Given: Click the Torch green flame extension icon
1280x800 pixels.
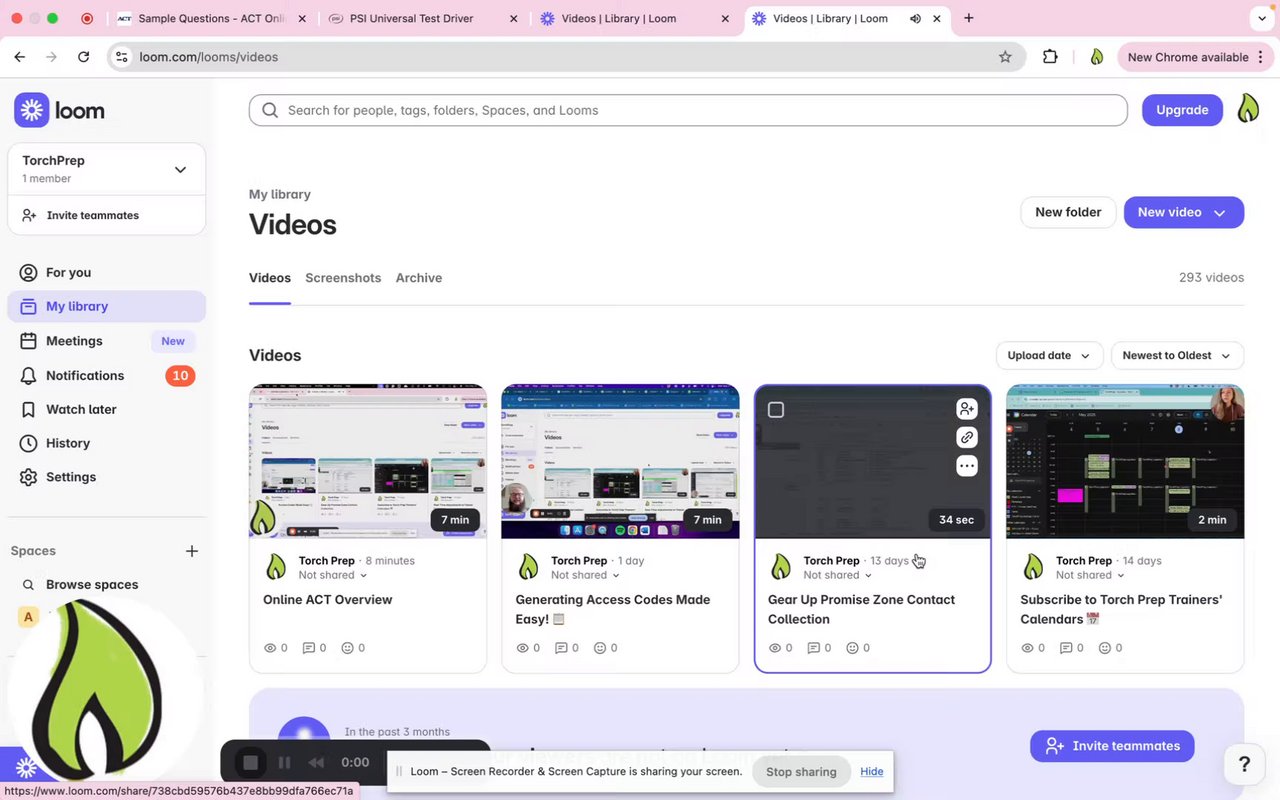Looking at the screenshot, I should click(1097, 57).
